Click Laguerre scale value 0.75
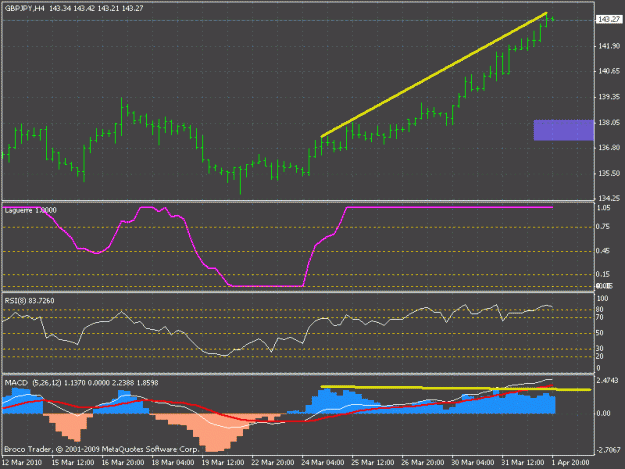Screen dimensions: 625x469 click(x=603, y=227)
